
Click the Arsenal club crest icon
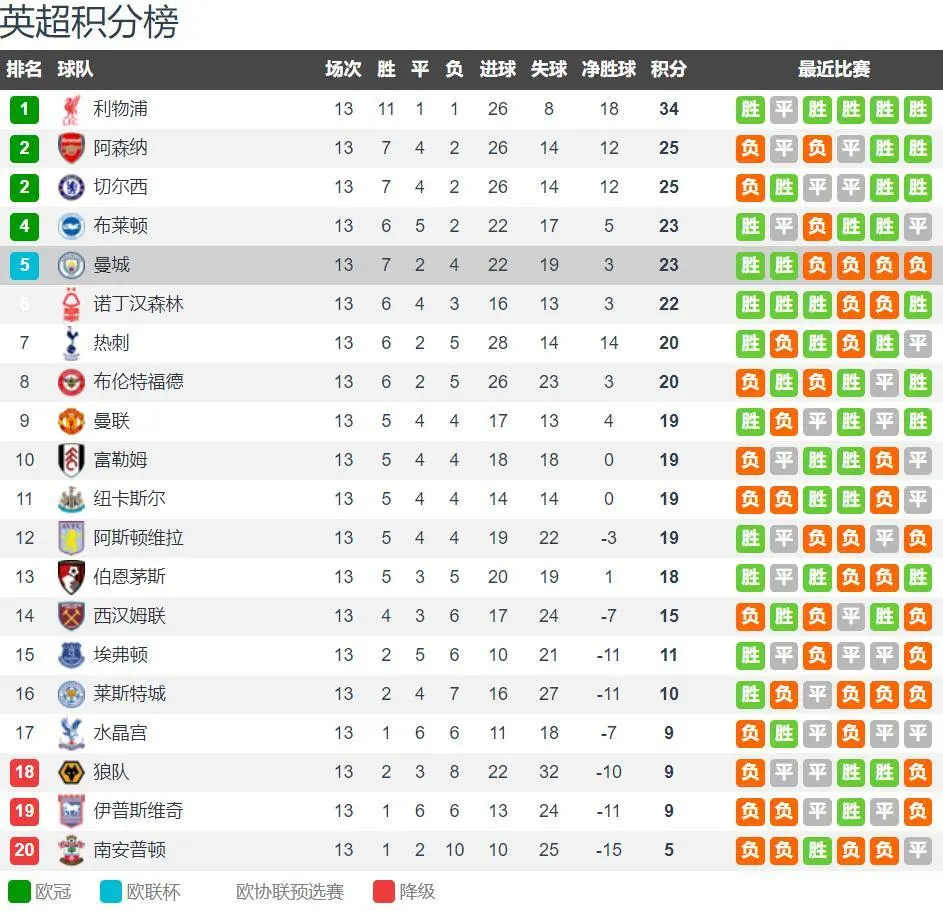[x=71, y=148]
